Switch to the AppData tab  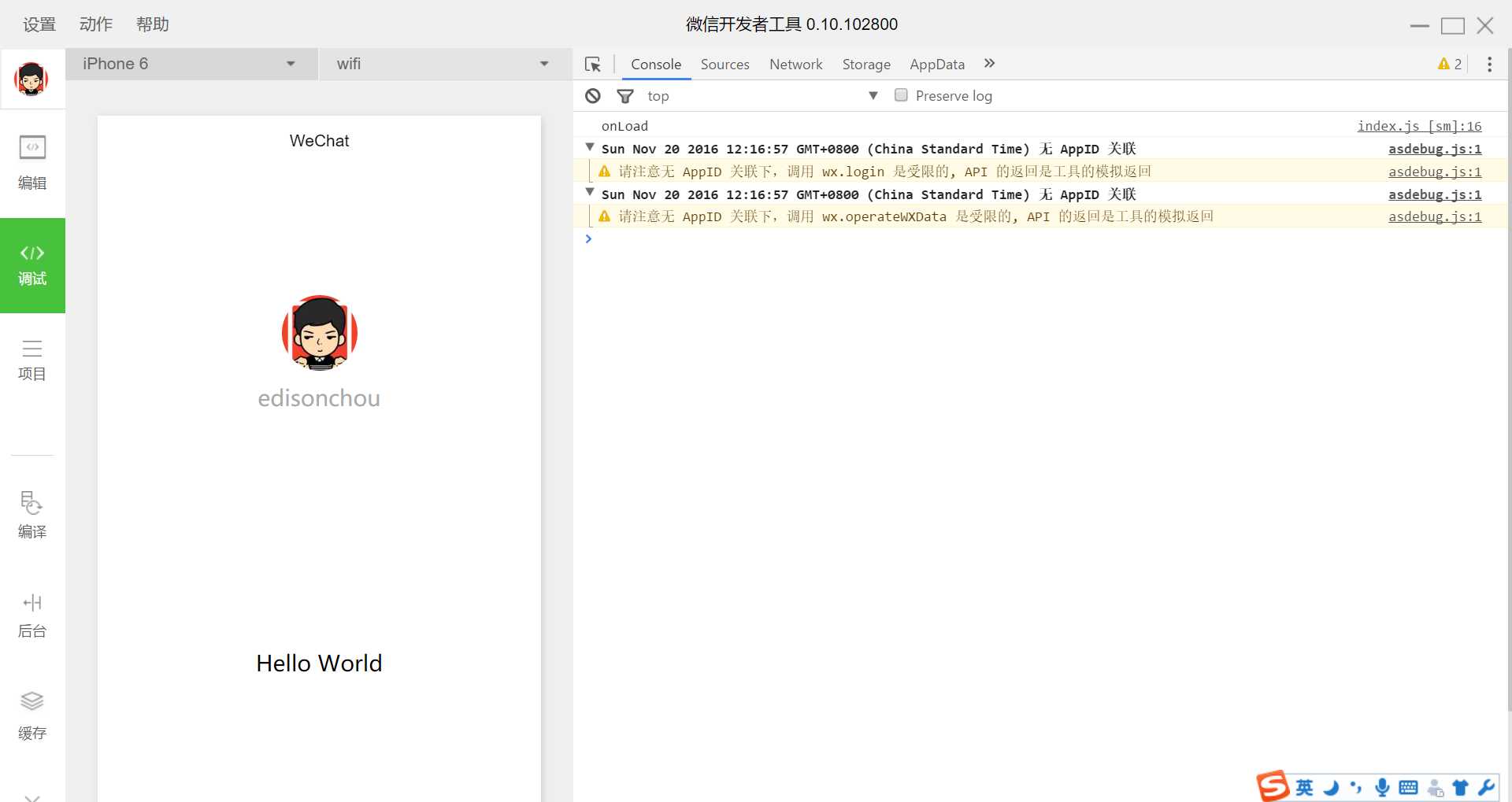tap(937, 65)
